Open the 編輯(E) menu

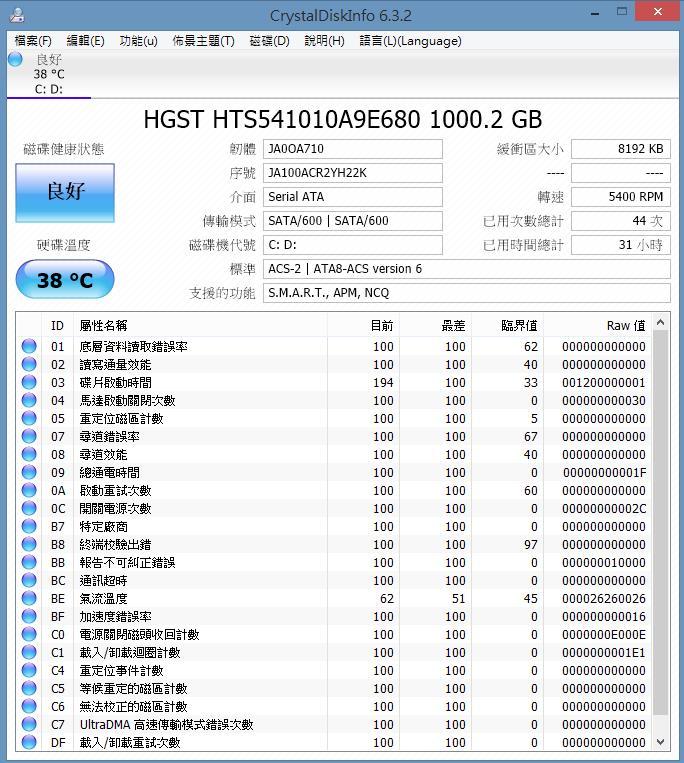(x=85, y=41)
